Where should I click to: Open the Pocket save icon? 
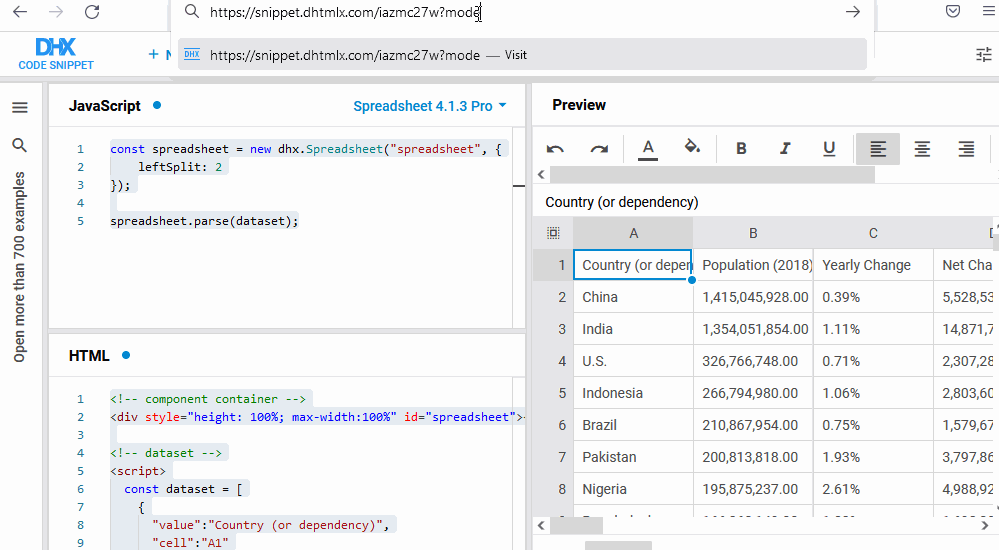click(x=952, y=11)
